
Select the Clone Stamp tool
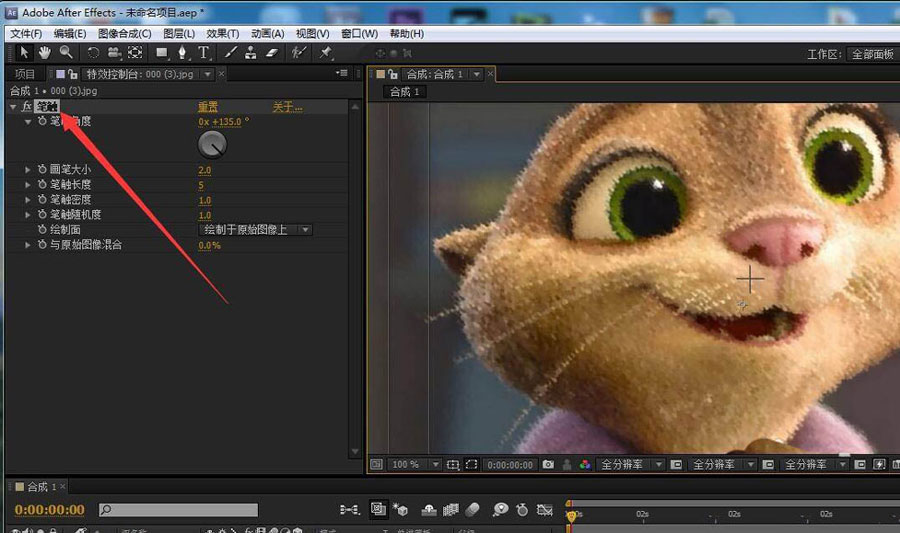point(251,53)
